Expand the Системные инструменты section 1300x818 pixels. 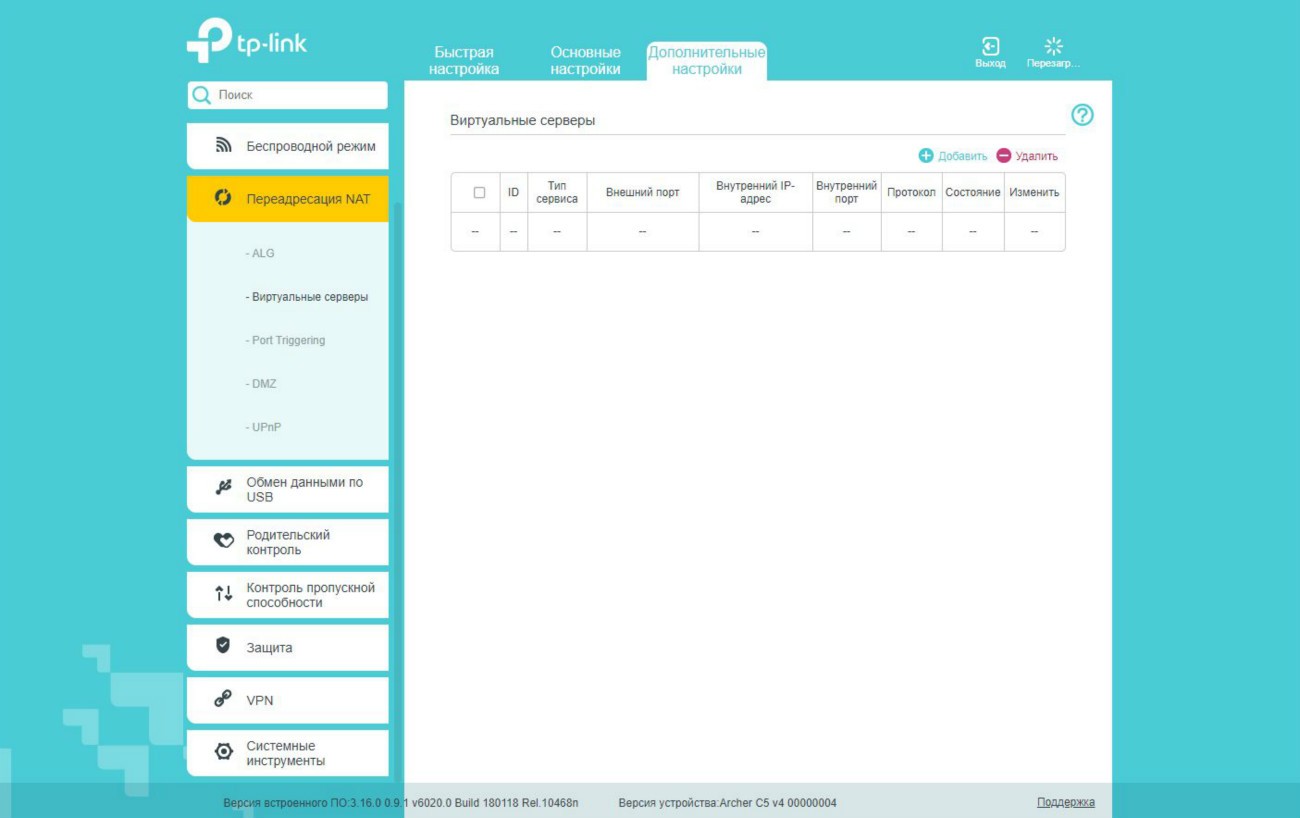[286, 753]
